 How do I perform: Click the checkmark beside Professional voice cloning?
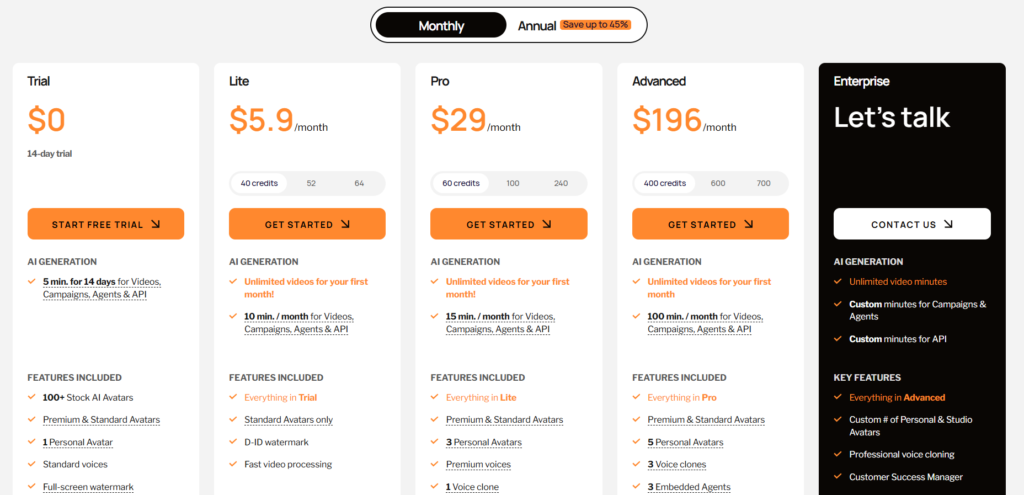[x=838, y=454]
